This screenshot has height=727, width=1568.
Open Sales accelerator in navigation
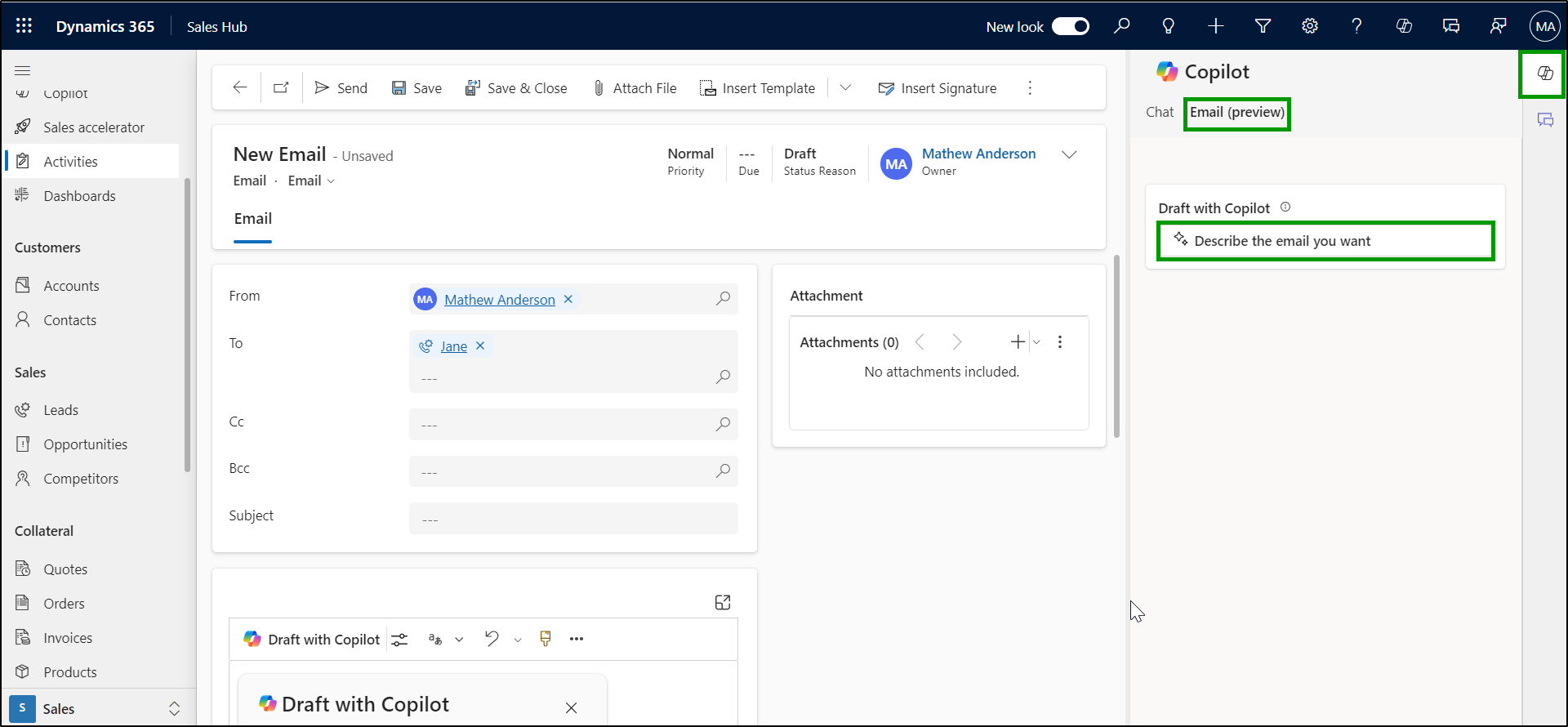(94, 127)
